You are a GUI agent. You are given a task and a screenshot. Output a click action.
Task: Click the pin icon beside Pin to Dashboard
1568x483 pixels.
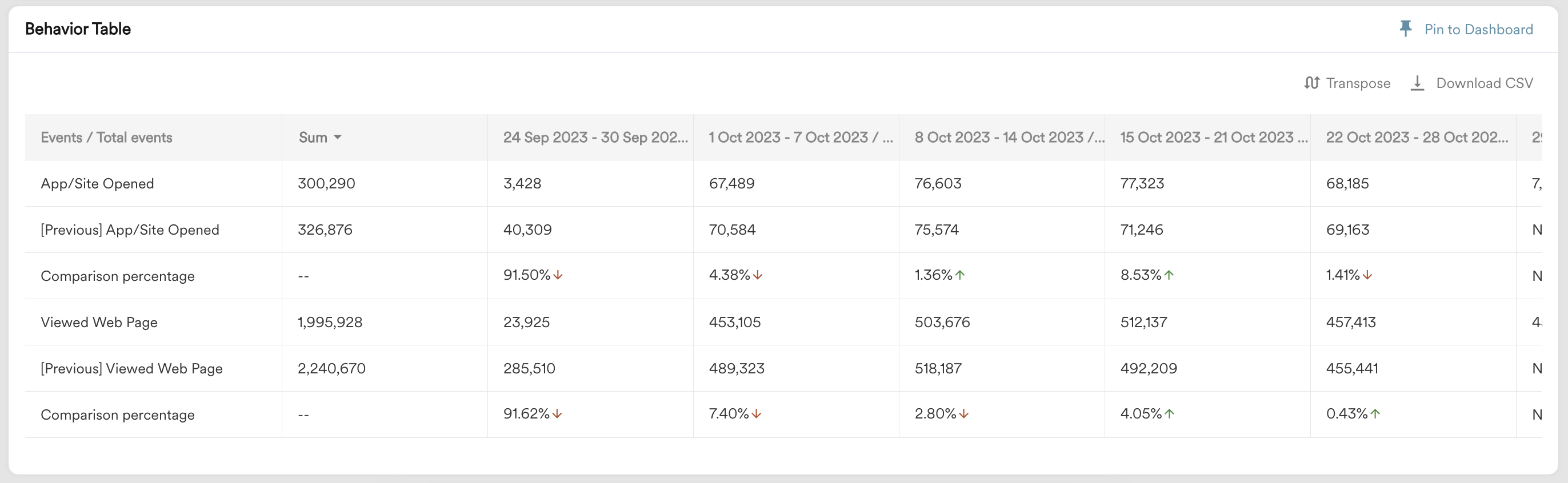pos(1406,29)
